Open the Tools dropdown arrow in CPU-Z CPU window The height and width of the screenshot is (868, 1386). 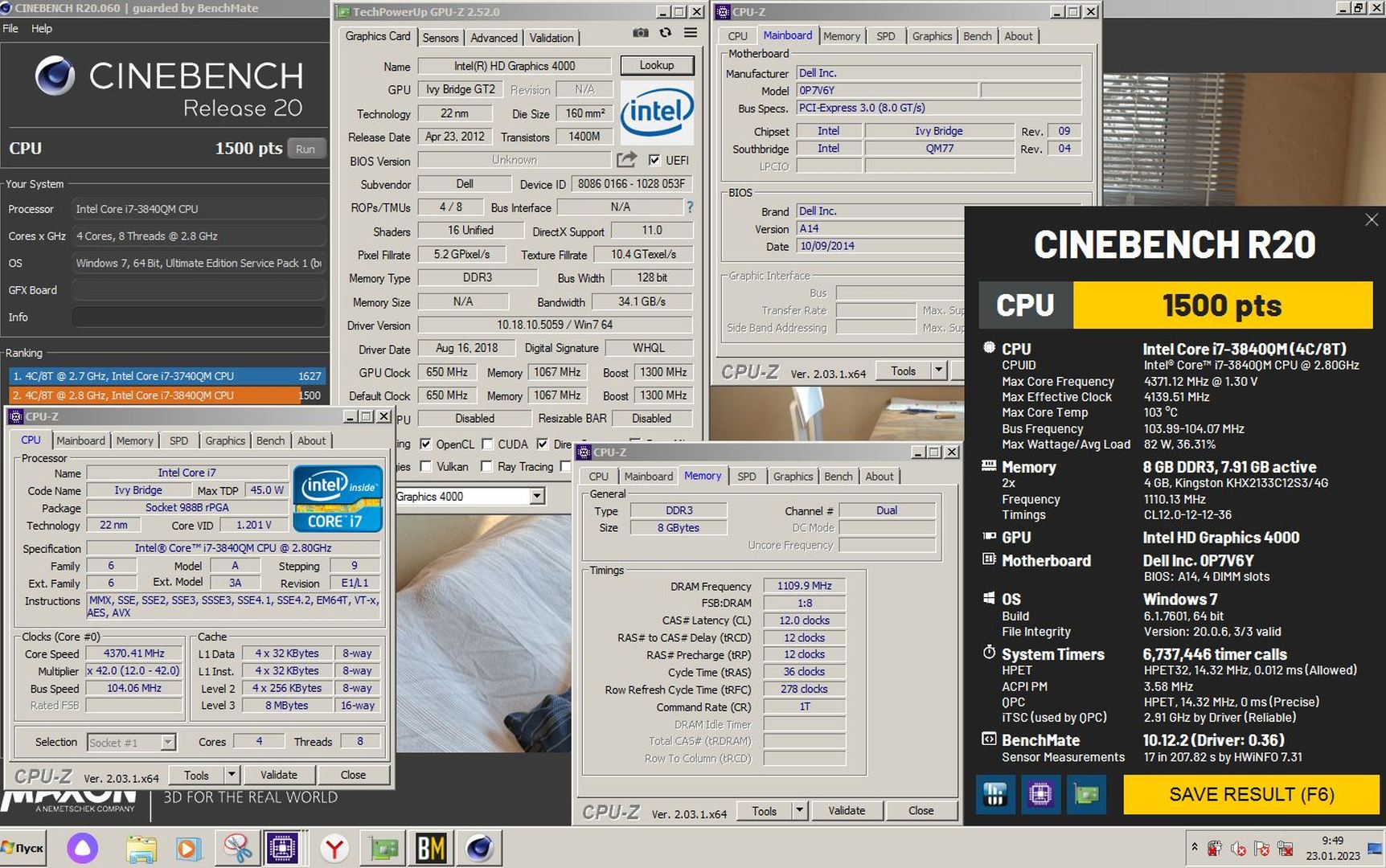(x=232, y=775)
